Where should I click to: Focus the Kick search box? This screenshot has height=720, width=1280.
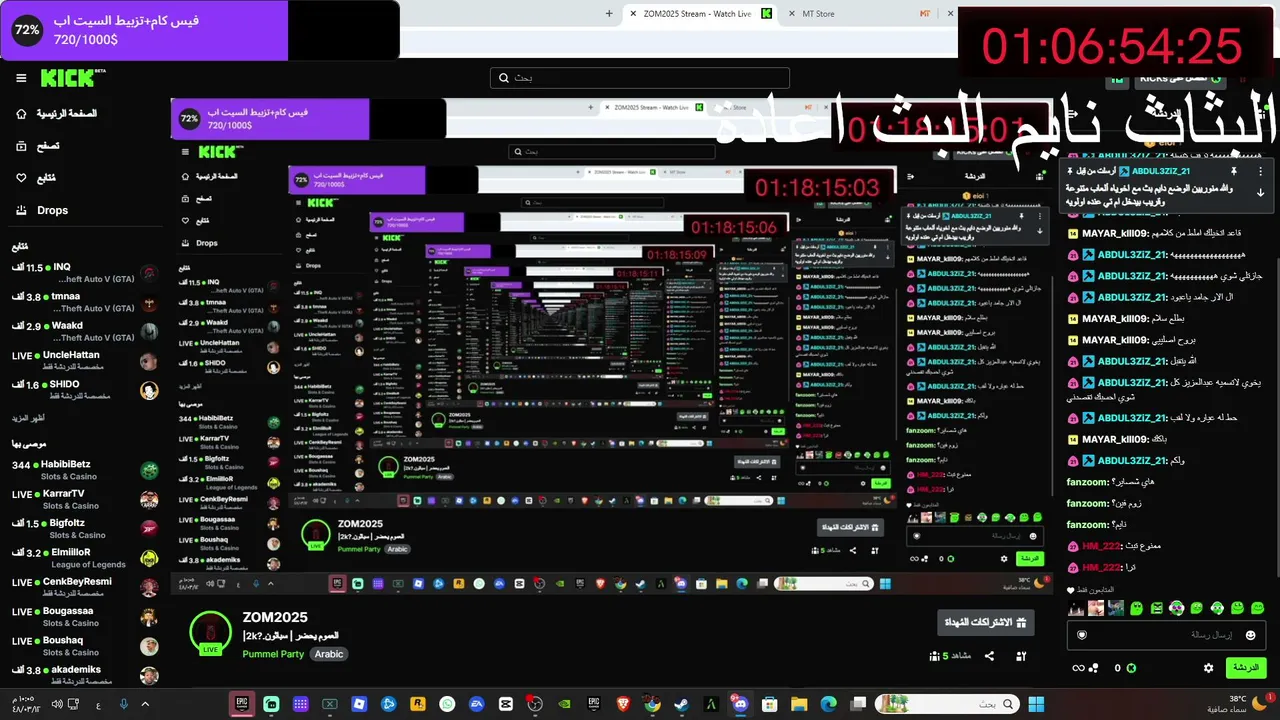[x=640, y=78]
